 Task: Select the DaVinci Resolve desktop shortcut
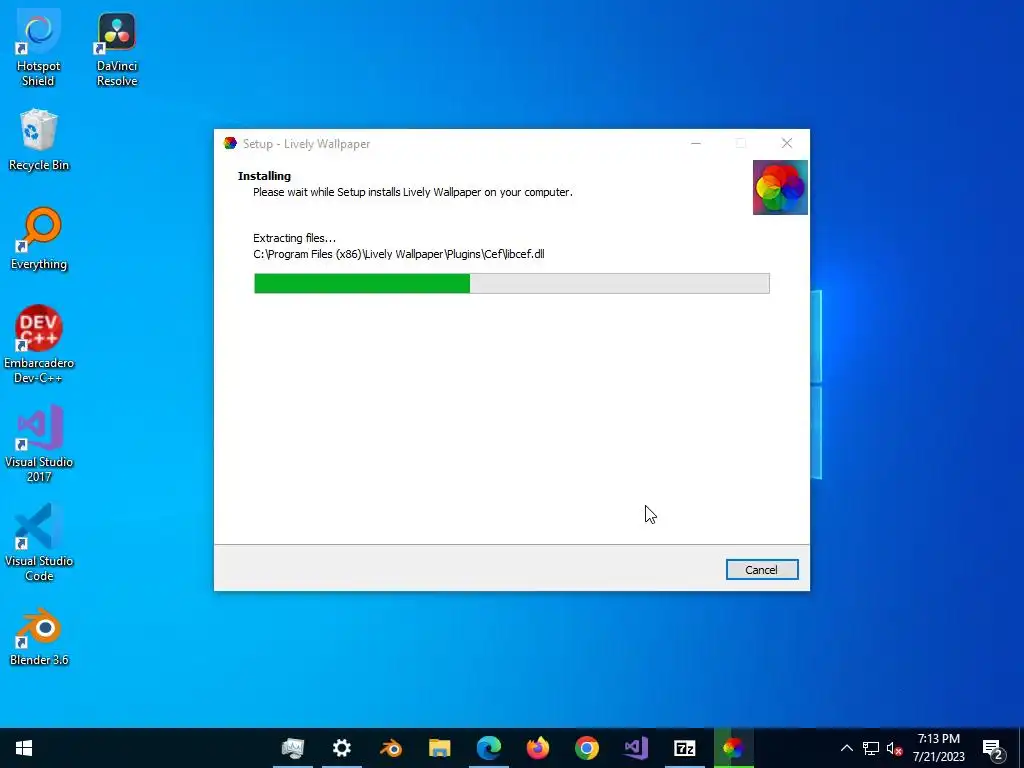(117, 49)
